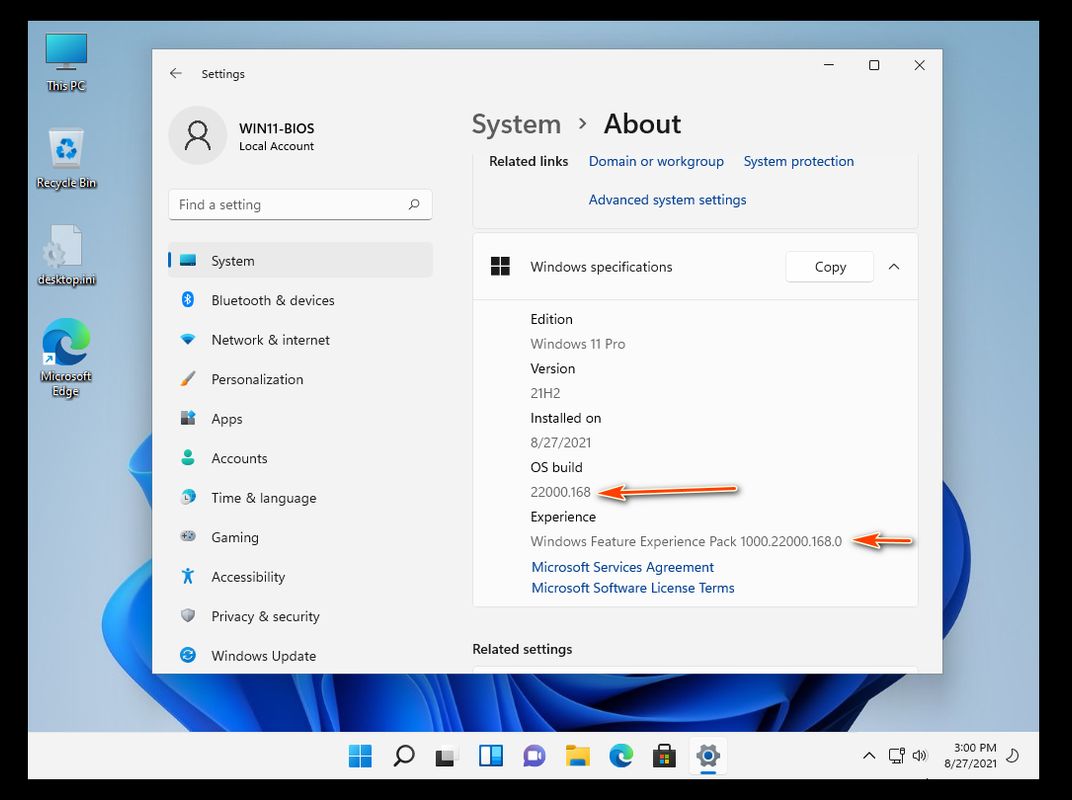The image size is (1072, 800).
Task: Click the System breadcrumb in header
Action: [516, 124]
